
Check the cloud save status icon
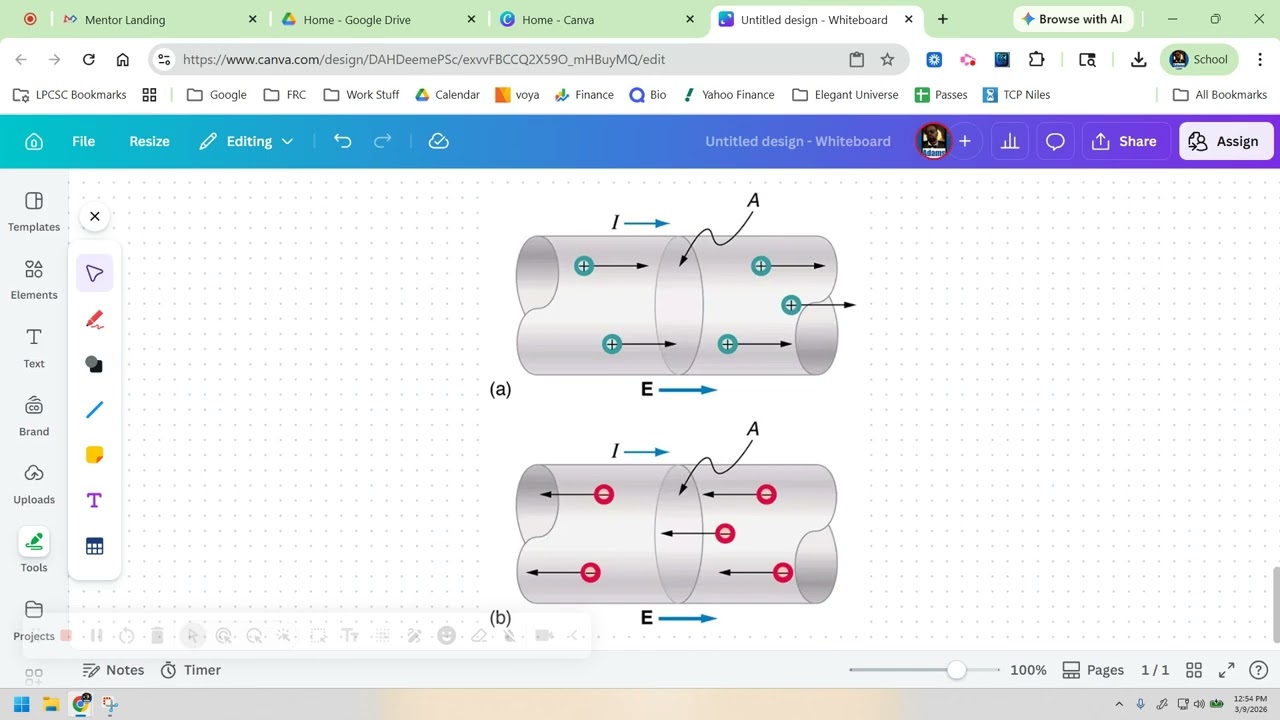pos(438,141)
